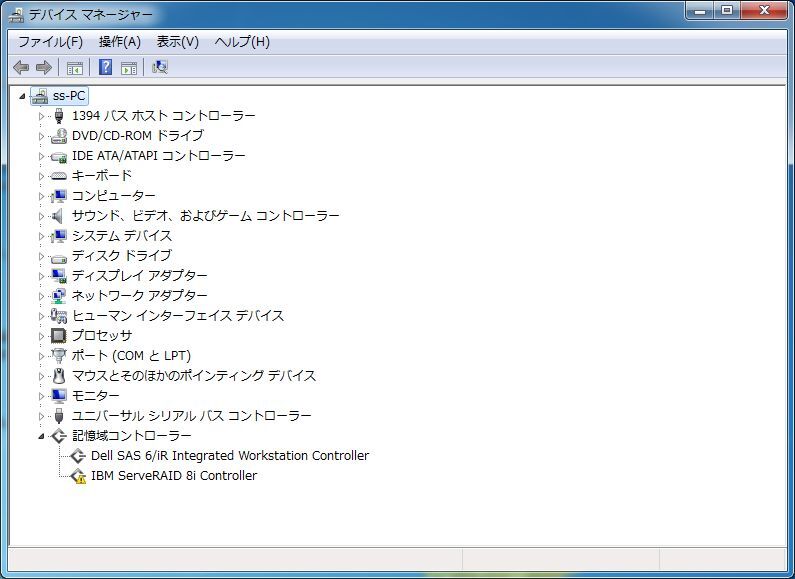Select ポート (COM と LPT) label
This screenshot has height=579, width=795.
[x=131, y=356]
